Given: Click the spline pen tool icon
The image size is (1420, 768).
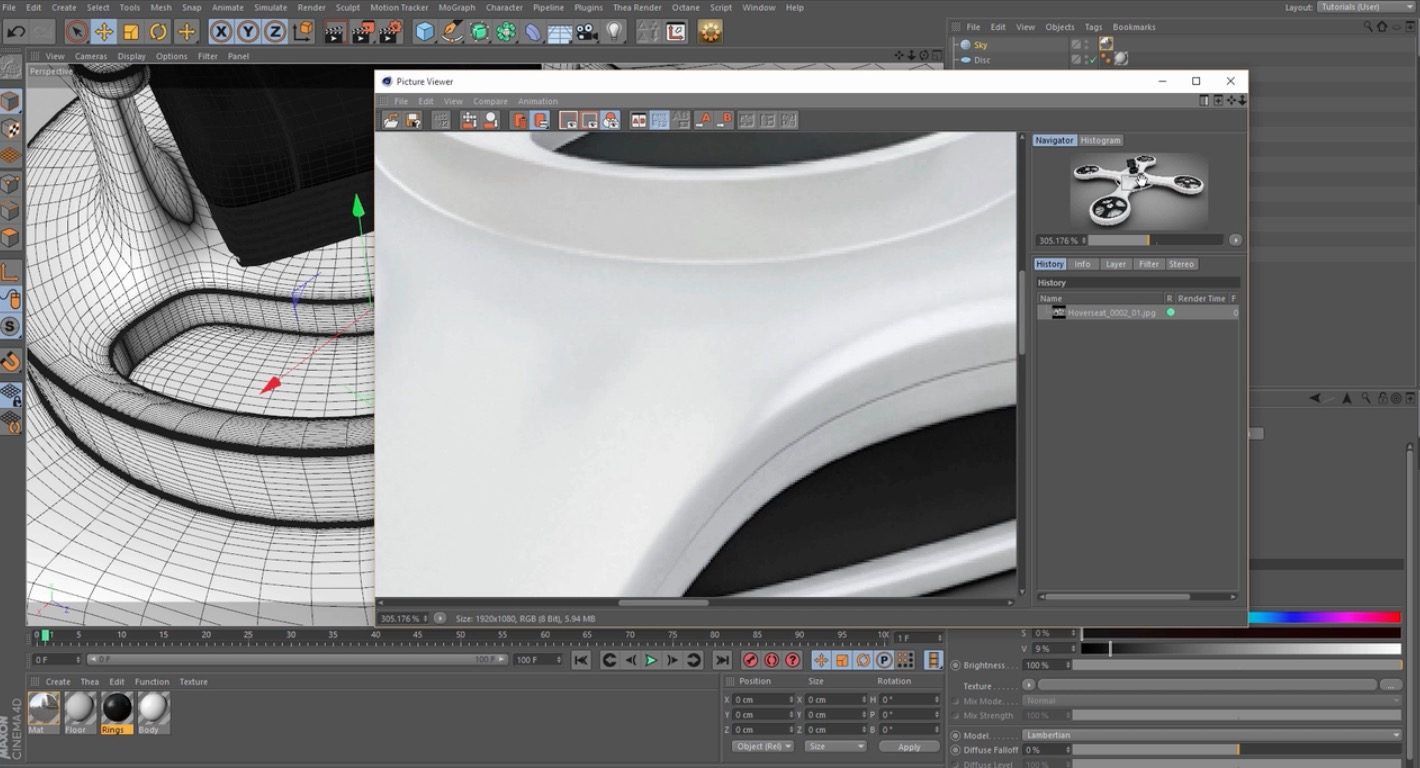Looking at the screenshot, I should (x=452, y=32).
